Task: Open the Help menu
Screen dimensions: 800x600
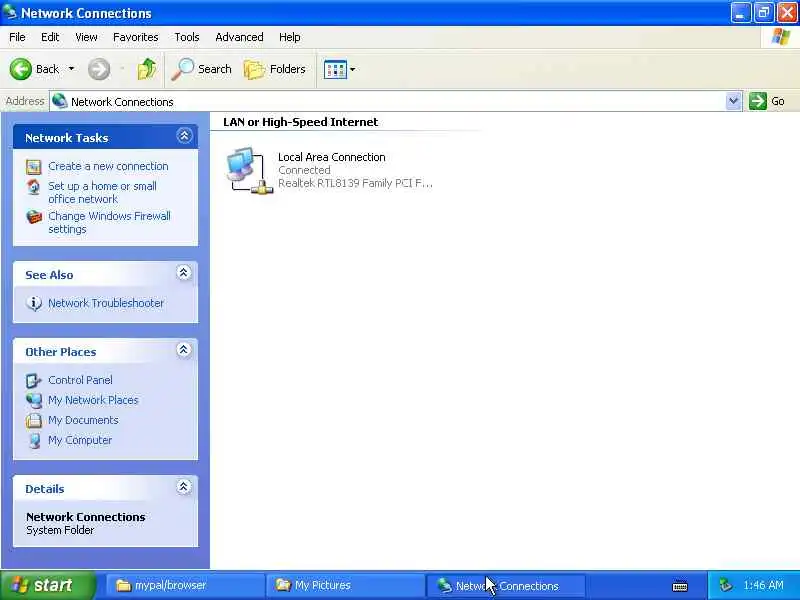Action: [290, 37]
